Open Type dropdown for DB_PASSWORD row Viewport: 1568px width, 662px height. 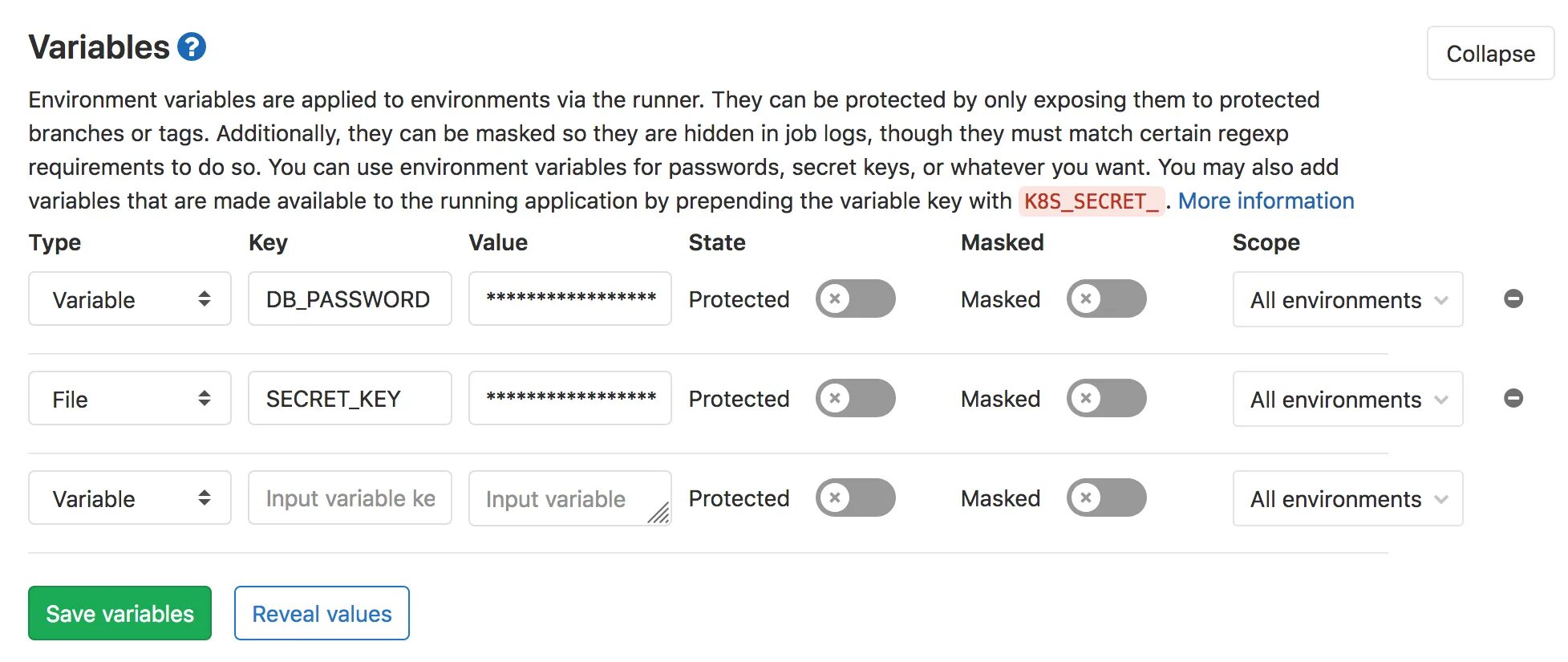click(x=130, y=299)
